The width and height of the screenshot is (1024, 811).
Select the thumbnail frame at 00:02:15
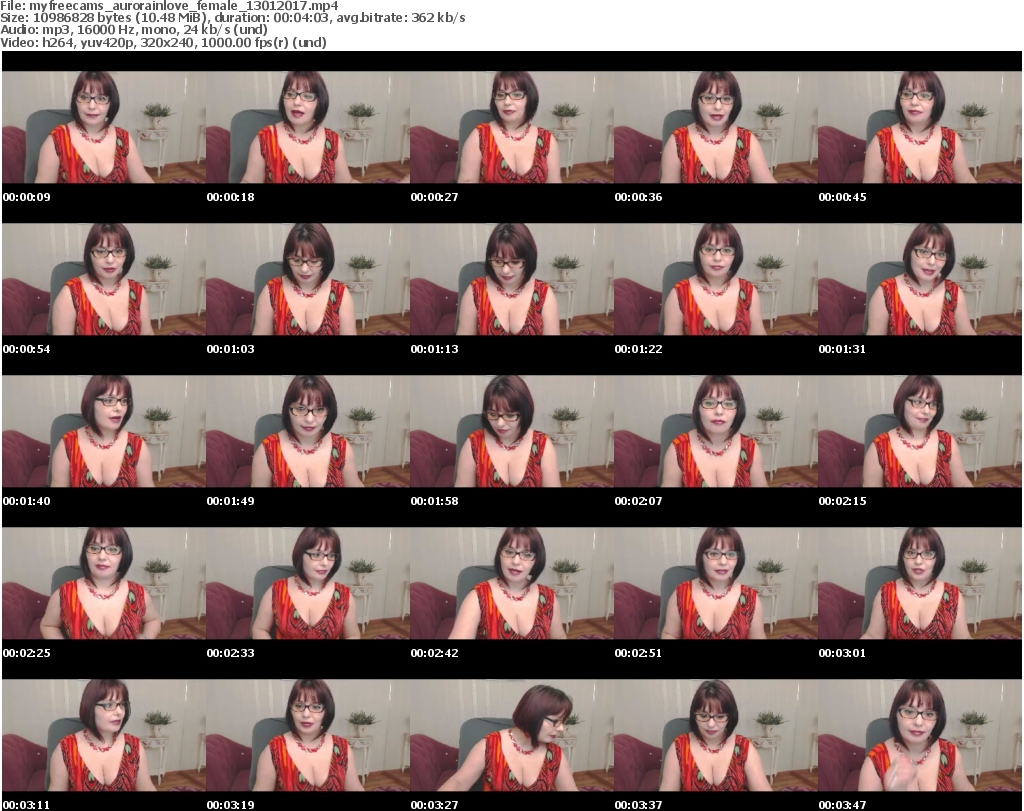click(x=920, y=431)
